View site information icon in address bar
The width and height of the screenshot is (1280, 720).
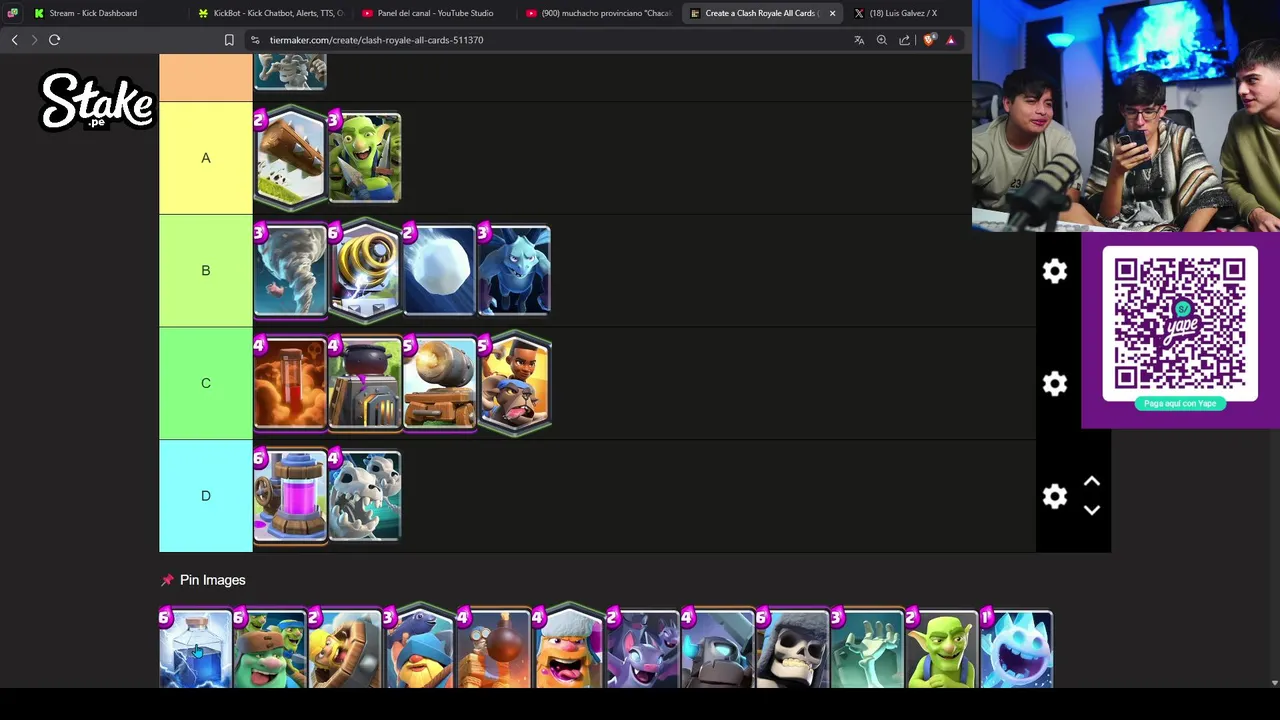255,40
